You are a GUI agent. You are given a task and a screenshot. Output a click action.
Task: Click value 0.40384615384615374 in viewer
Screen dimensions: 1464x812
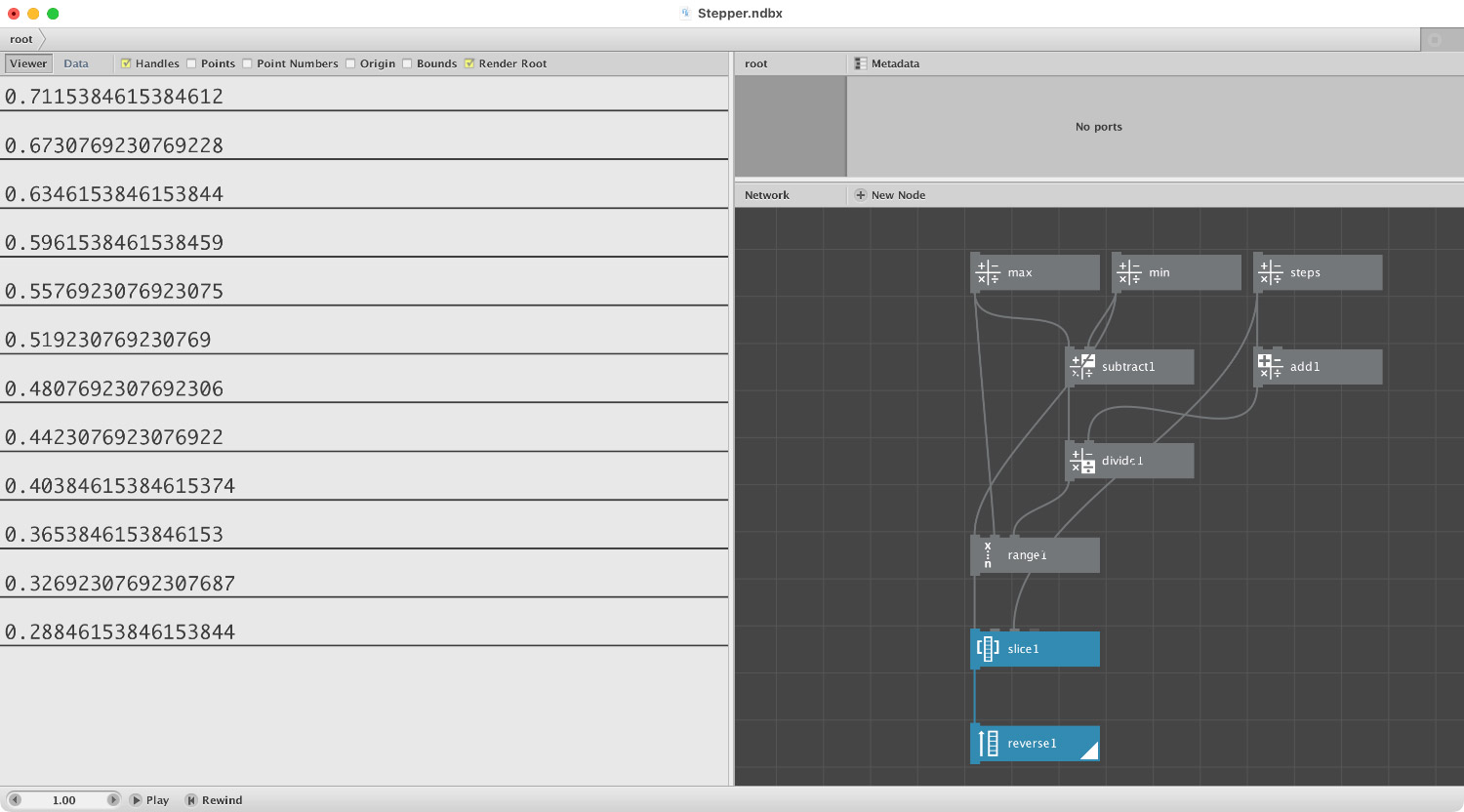(120, 486)
